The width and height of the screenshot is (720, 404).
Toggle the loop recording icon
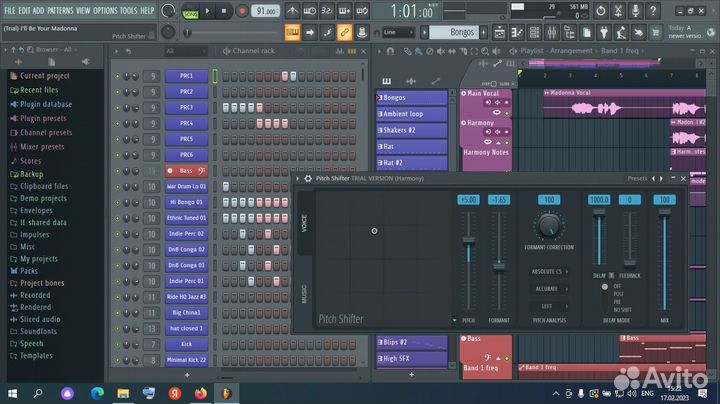[362, 11]
